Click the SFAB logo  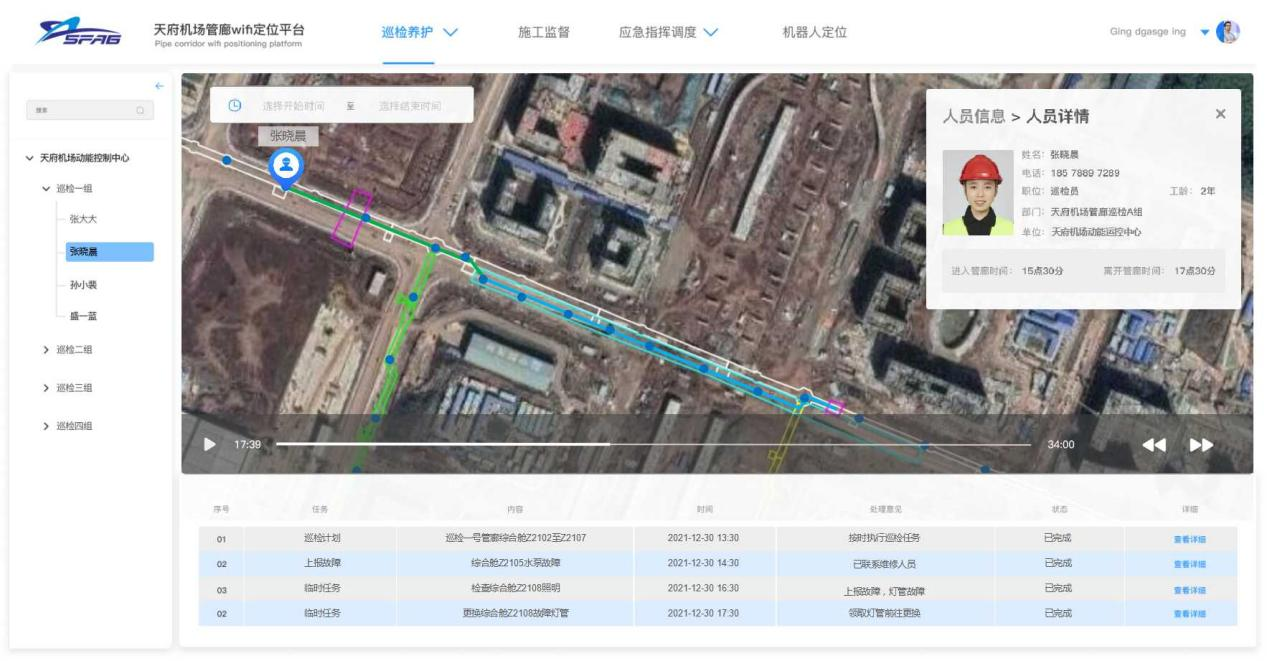point(78,34)
